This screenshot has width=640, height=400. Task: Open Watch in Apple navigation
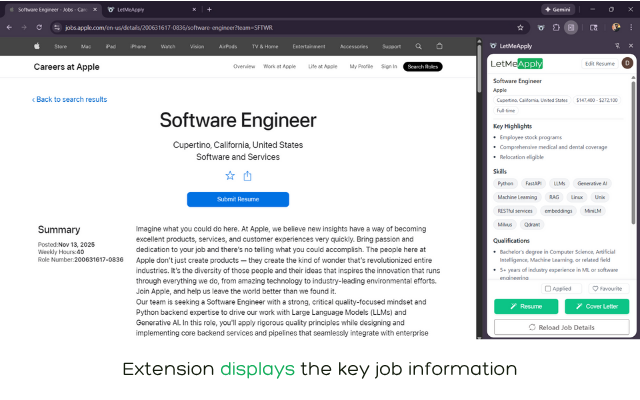[168, 47]
